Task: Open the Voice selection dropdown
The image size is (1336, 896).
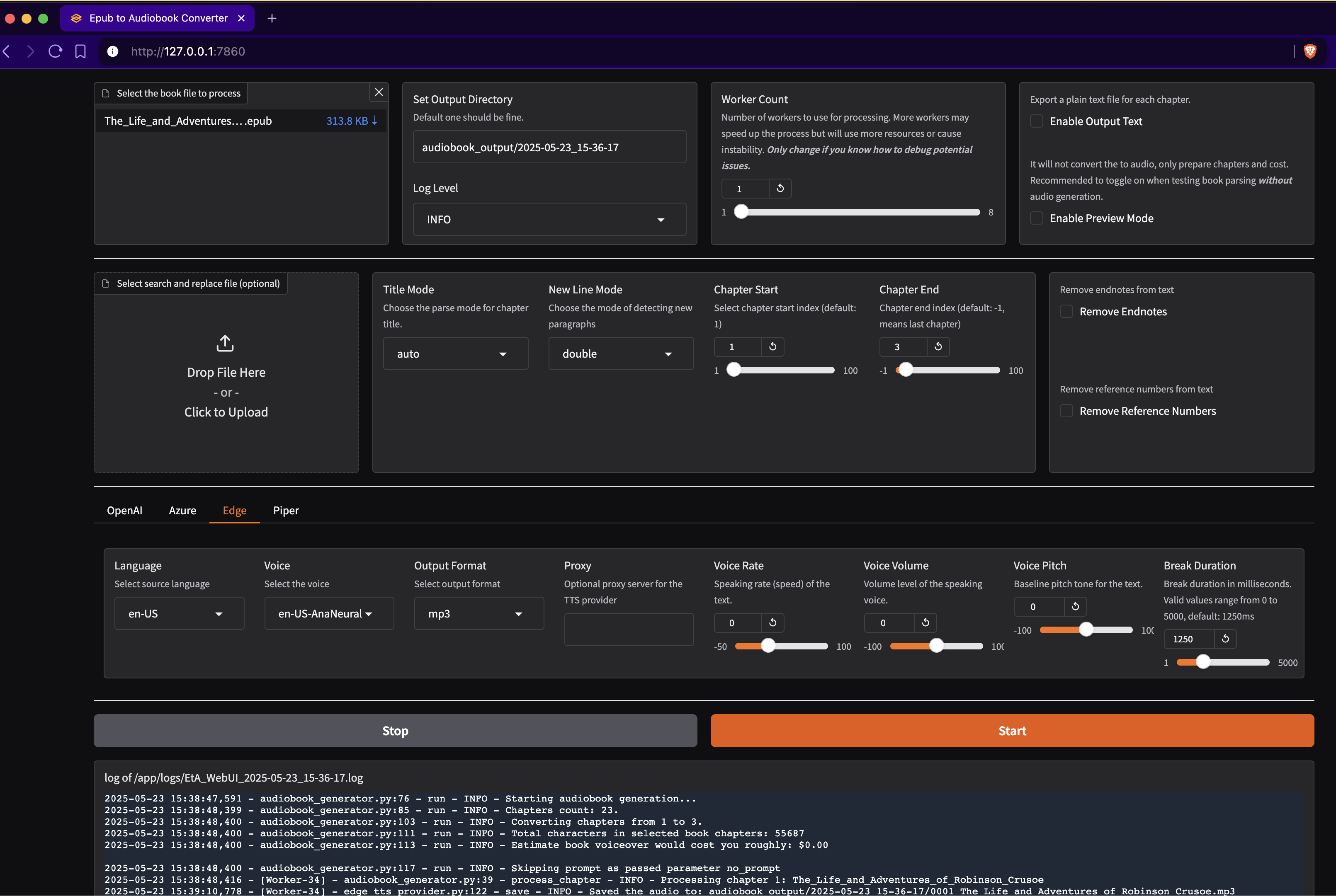Action: 329,614
